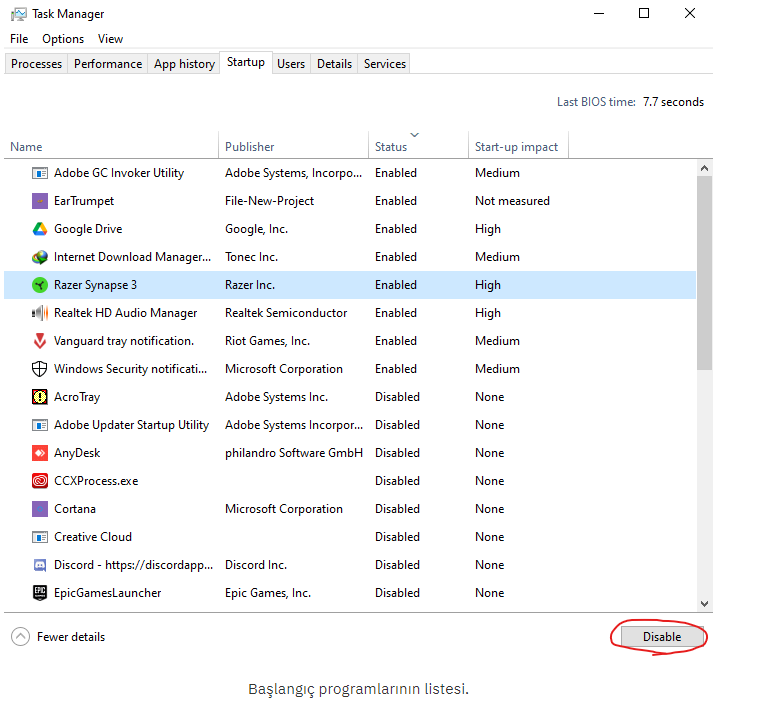Click the Riot Games, Inc. publisher cell
This screenshot has height=702, width=762.
tap(267, 341)
